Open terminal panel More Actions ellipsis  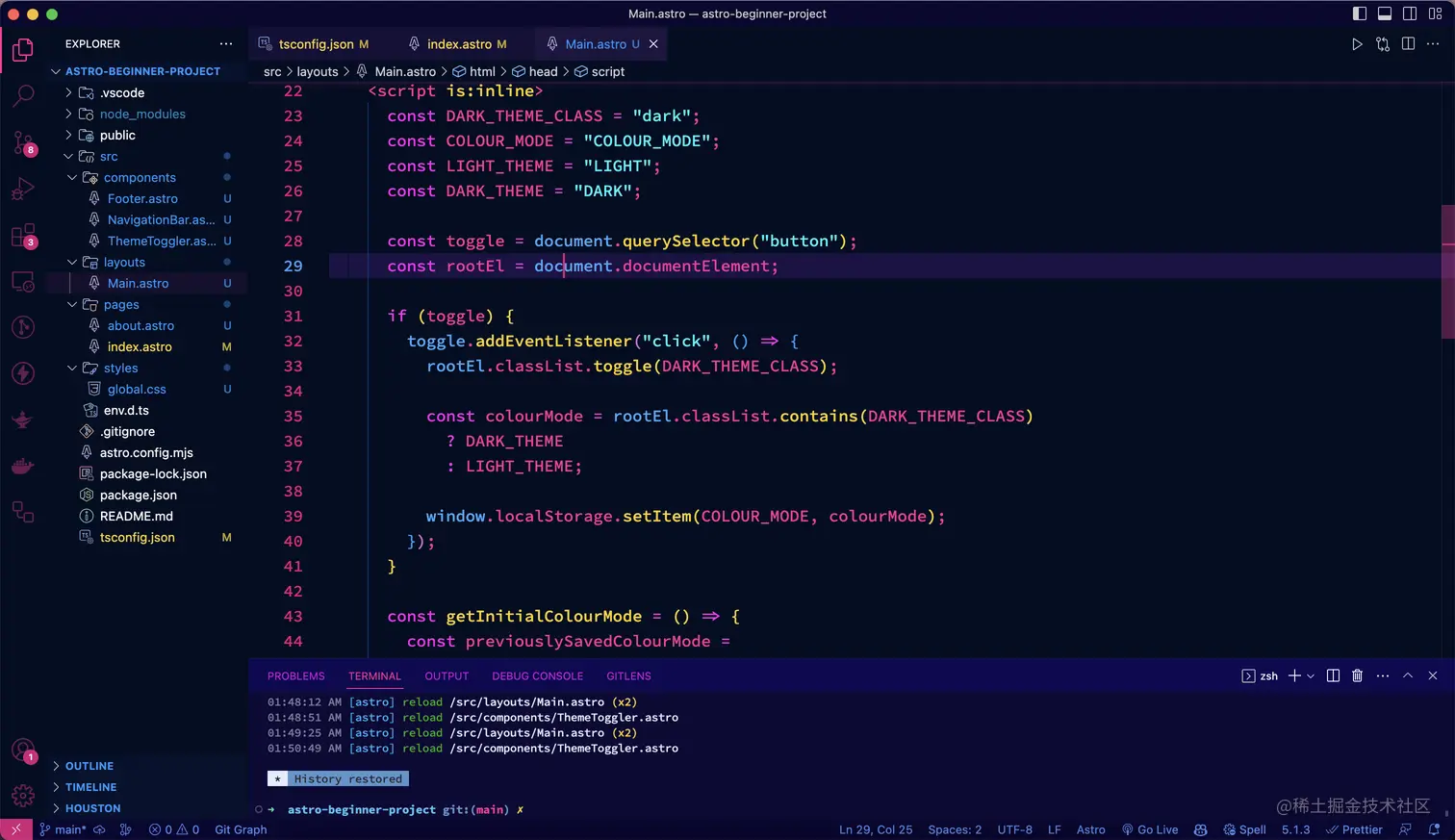[1383, 675]
